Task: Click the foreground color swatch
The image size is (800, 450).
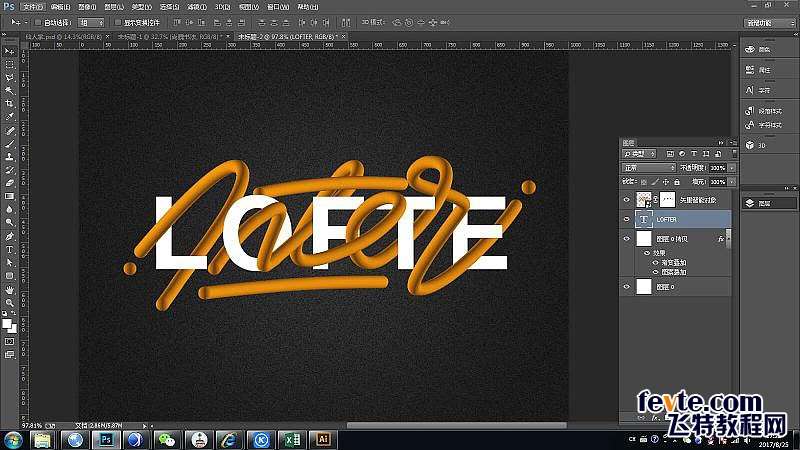Action: click(7, 323)
